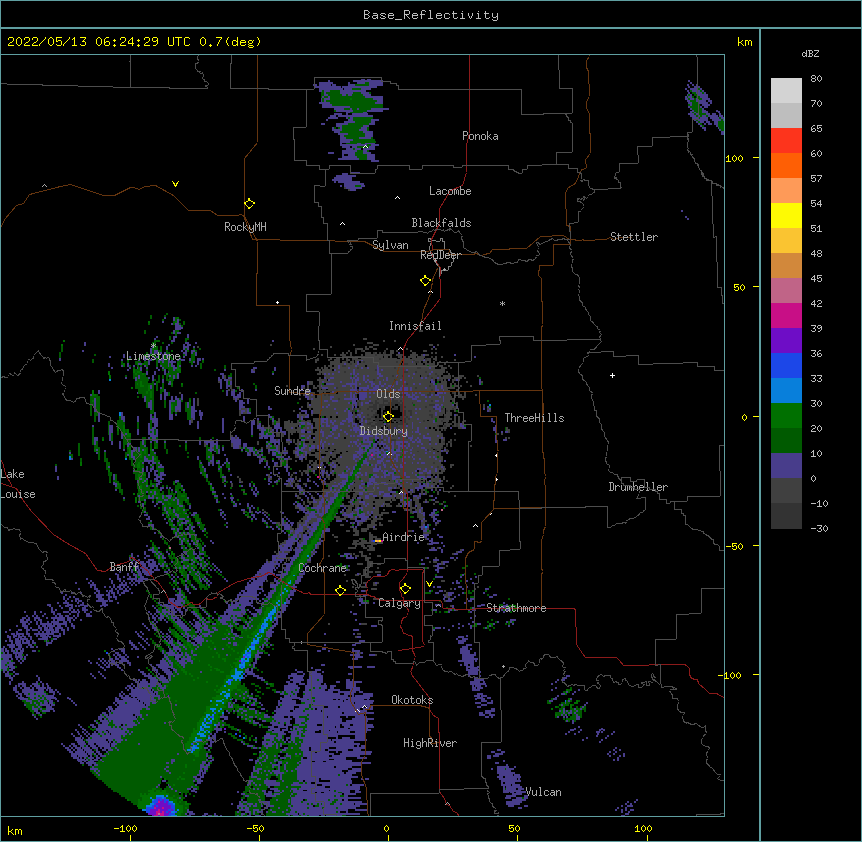
Task: Click the red 65 dBZ legend swatch
Action: click(x=786, y=141)
